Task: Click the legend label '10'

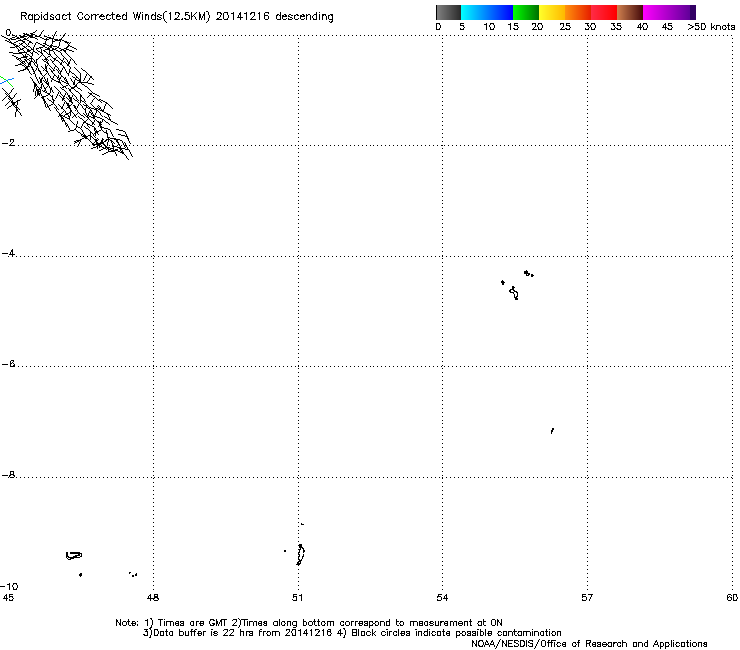Action: coord(489,27)
